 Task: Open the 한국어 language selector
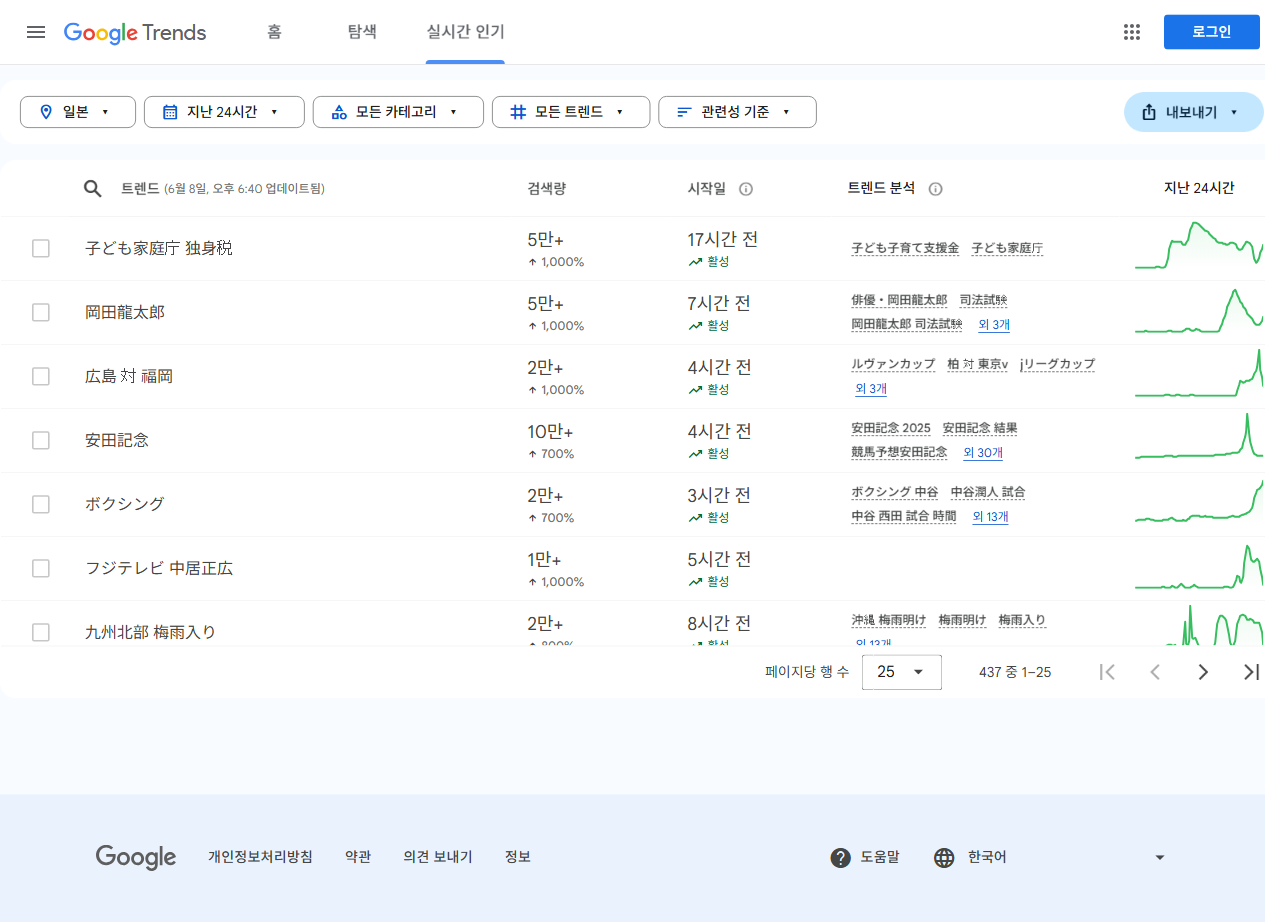click(x=1050, y=858)
